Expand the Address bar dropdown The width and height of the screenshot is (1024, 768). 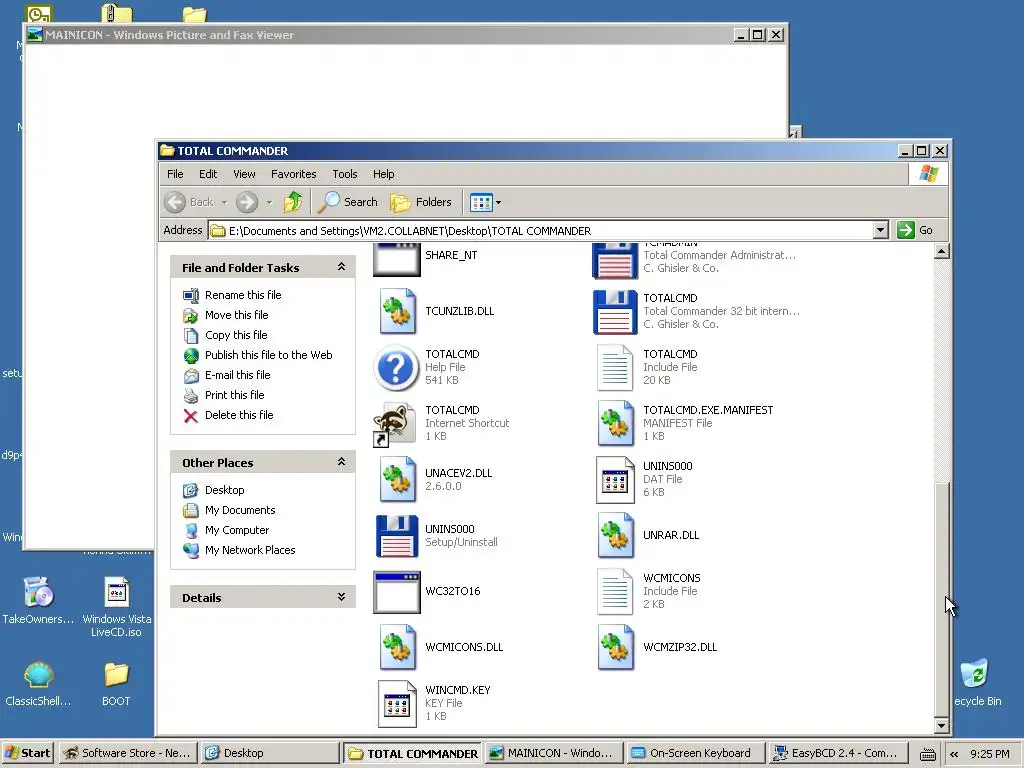[x=880, y=230]
